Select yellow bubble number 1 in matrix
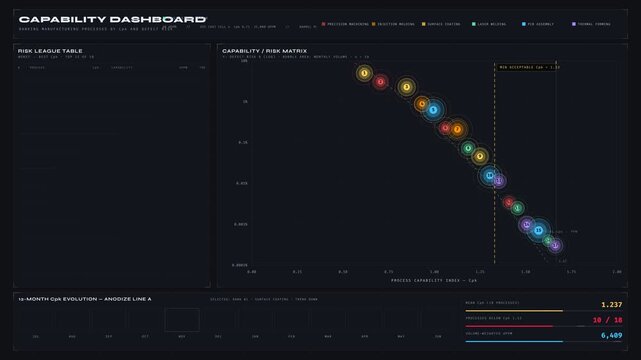641x360 pixels. (x=364, y=73)
